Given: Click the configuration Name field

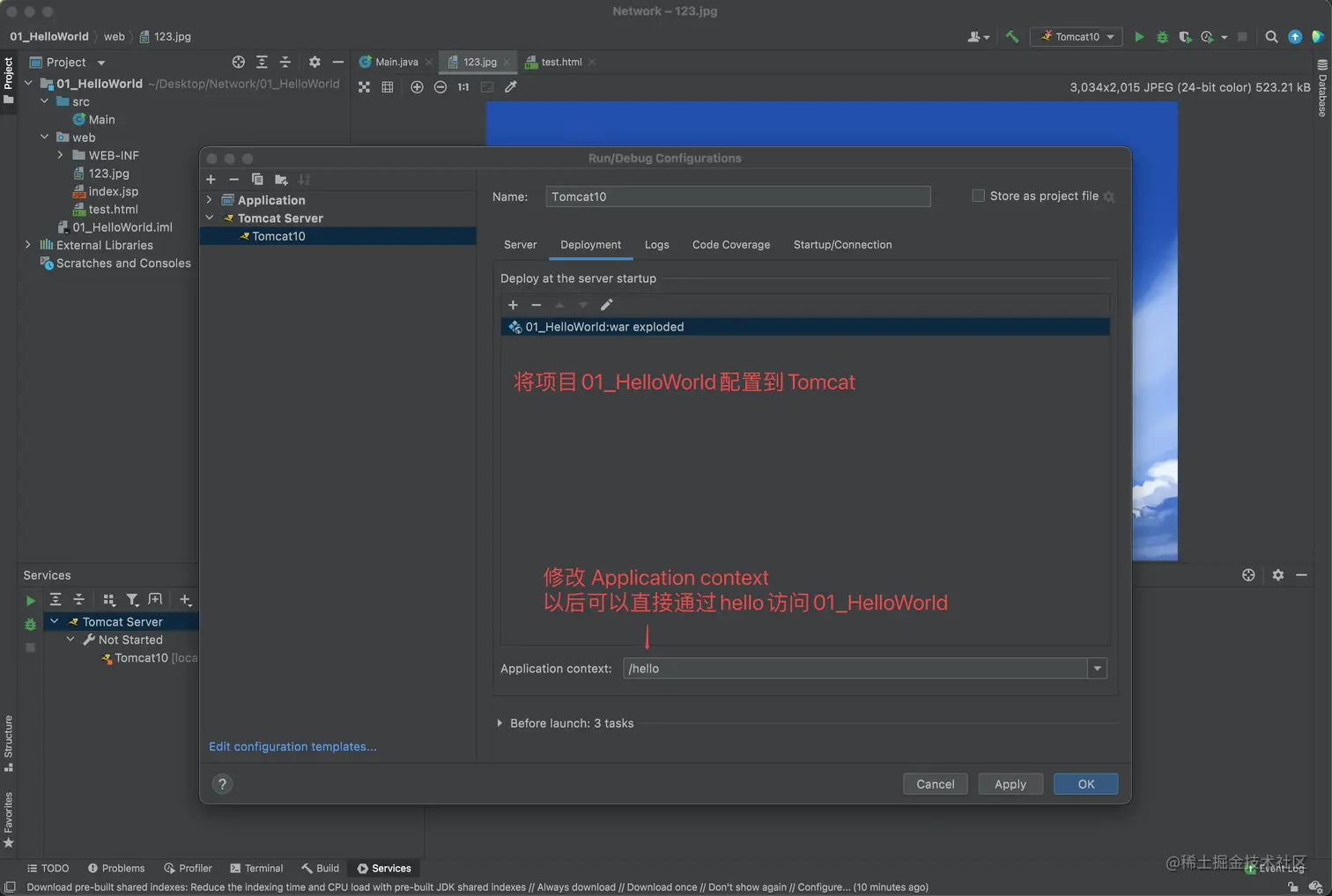Looking at the screenshot, I should click(x=738, y=196).
